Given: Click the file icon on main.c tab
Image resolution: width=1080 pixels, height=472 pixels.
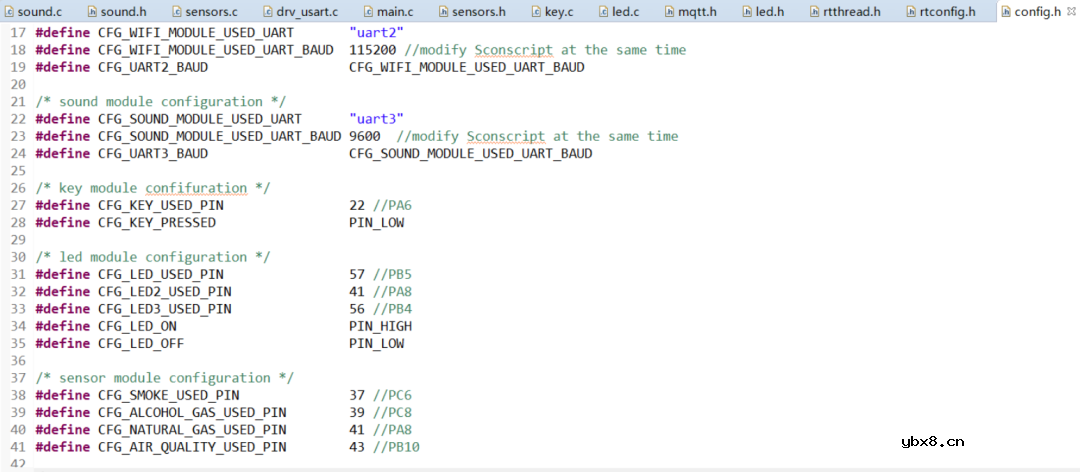Looking at the screenshot, I should [x=367, y=12].
